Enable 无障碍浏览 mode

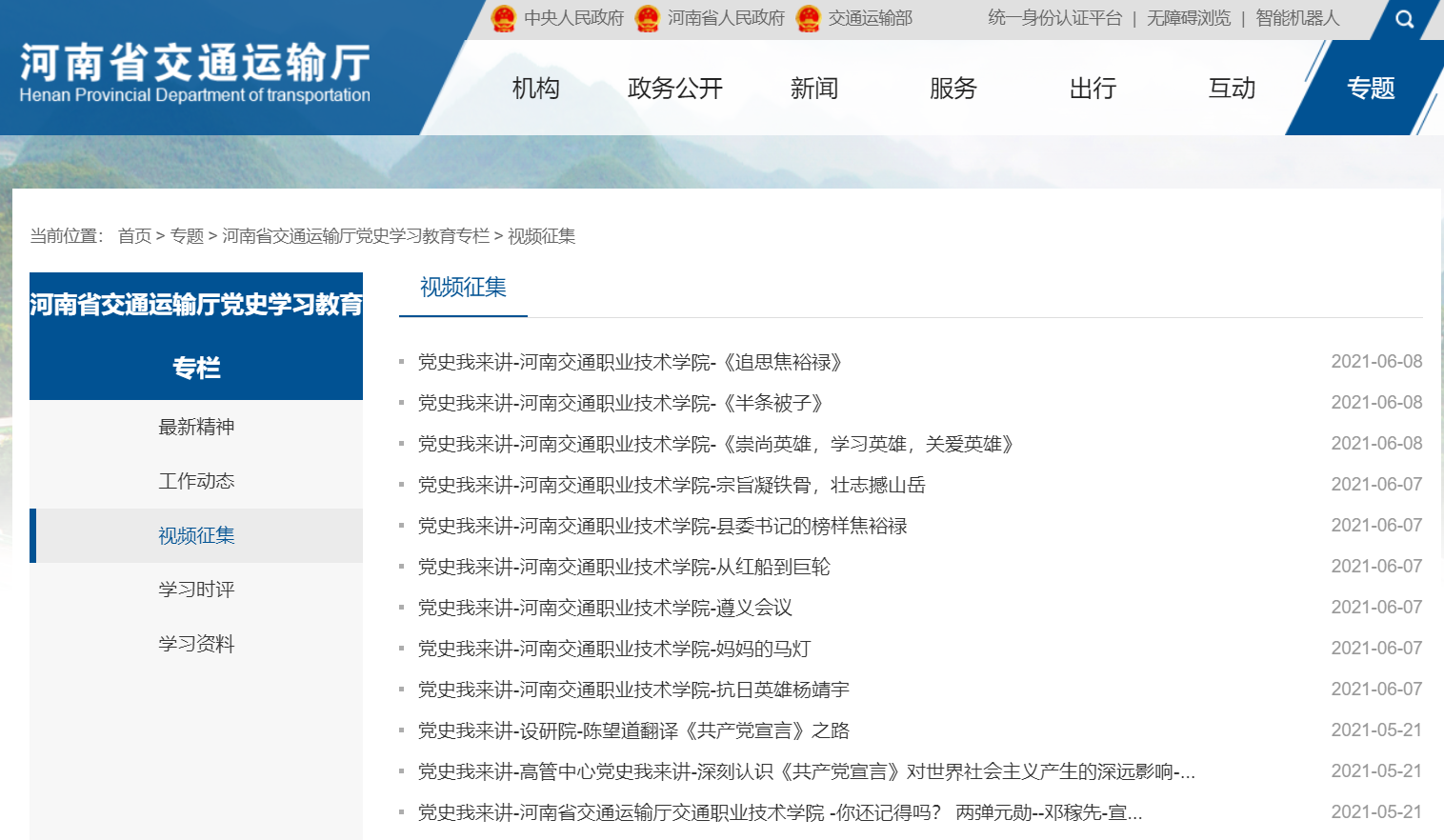tap(1188, 18)
